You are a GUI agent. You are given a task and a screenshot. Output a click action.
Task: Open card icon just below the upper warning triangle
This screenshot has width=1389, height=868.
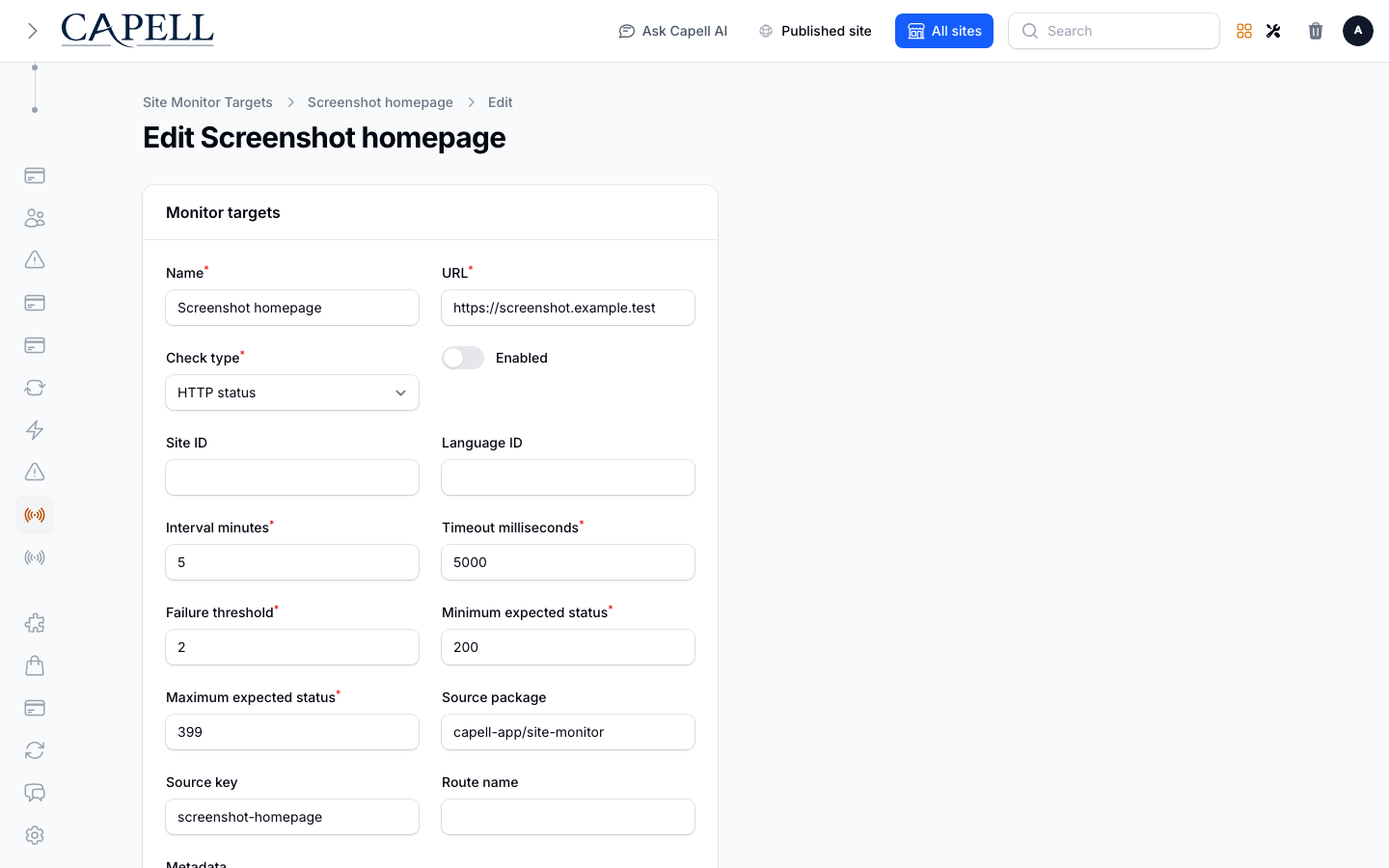coord(35,303)
